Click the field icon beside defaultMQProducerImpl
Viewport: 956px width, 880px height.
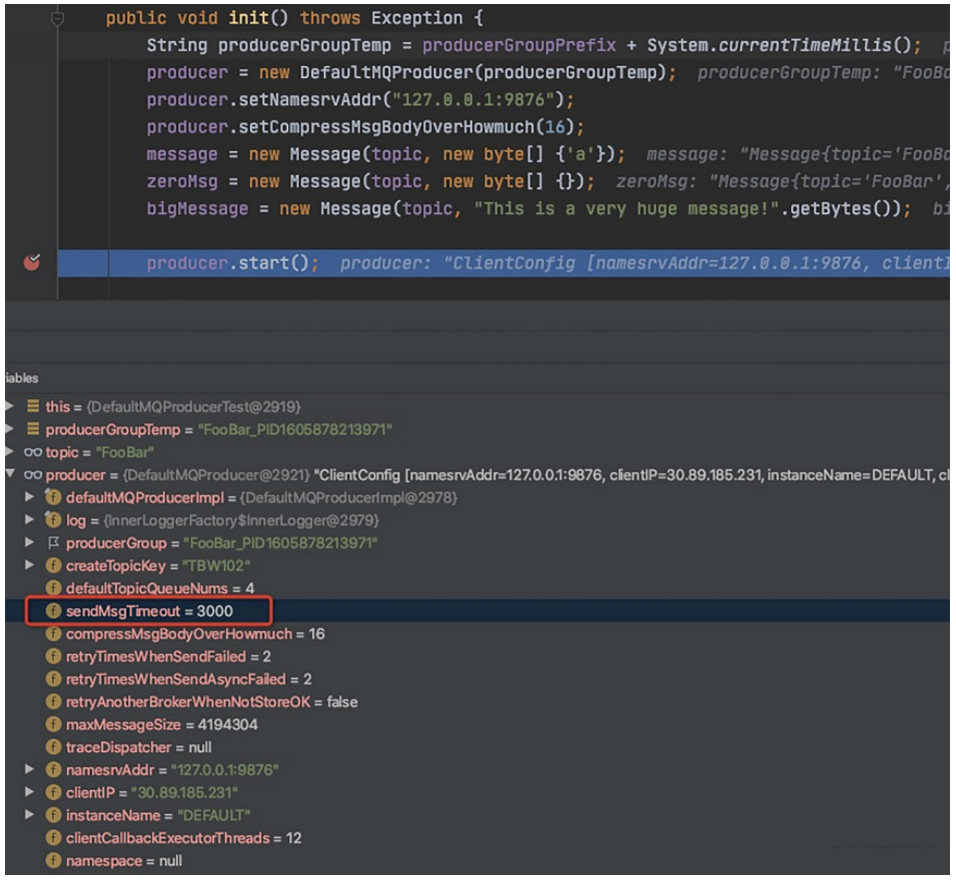tap(53, 497)
